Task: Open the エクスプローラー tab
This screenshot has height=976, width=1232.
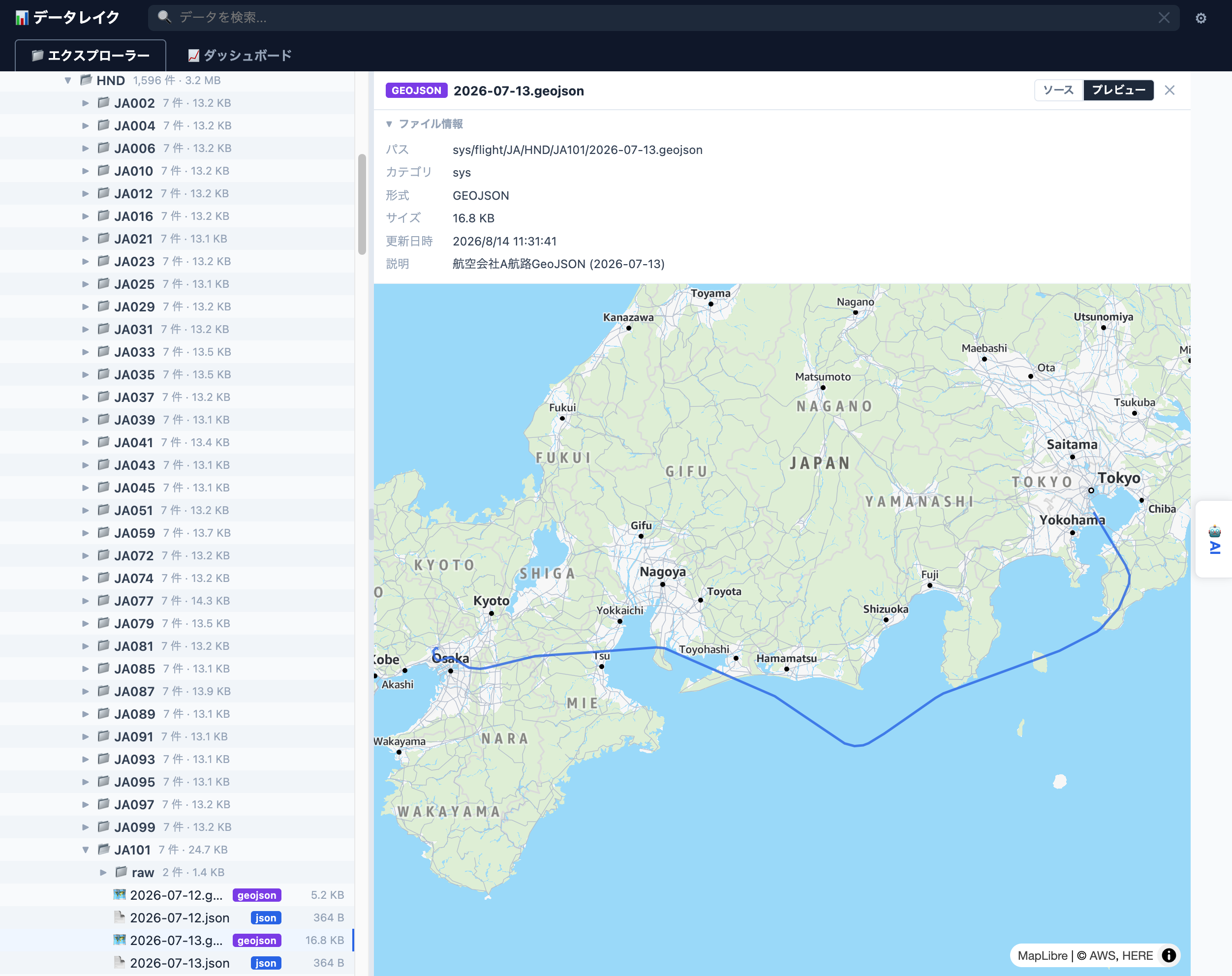Action: click(x=91, y=56)
